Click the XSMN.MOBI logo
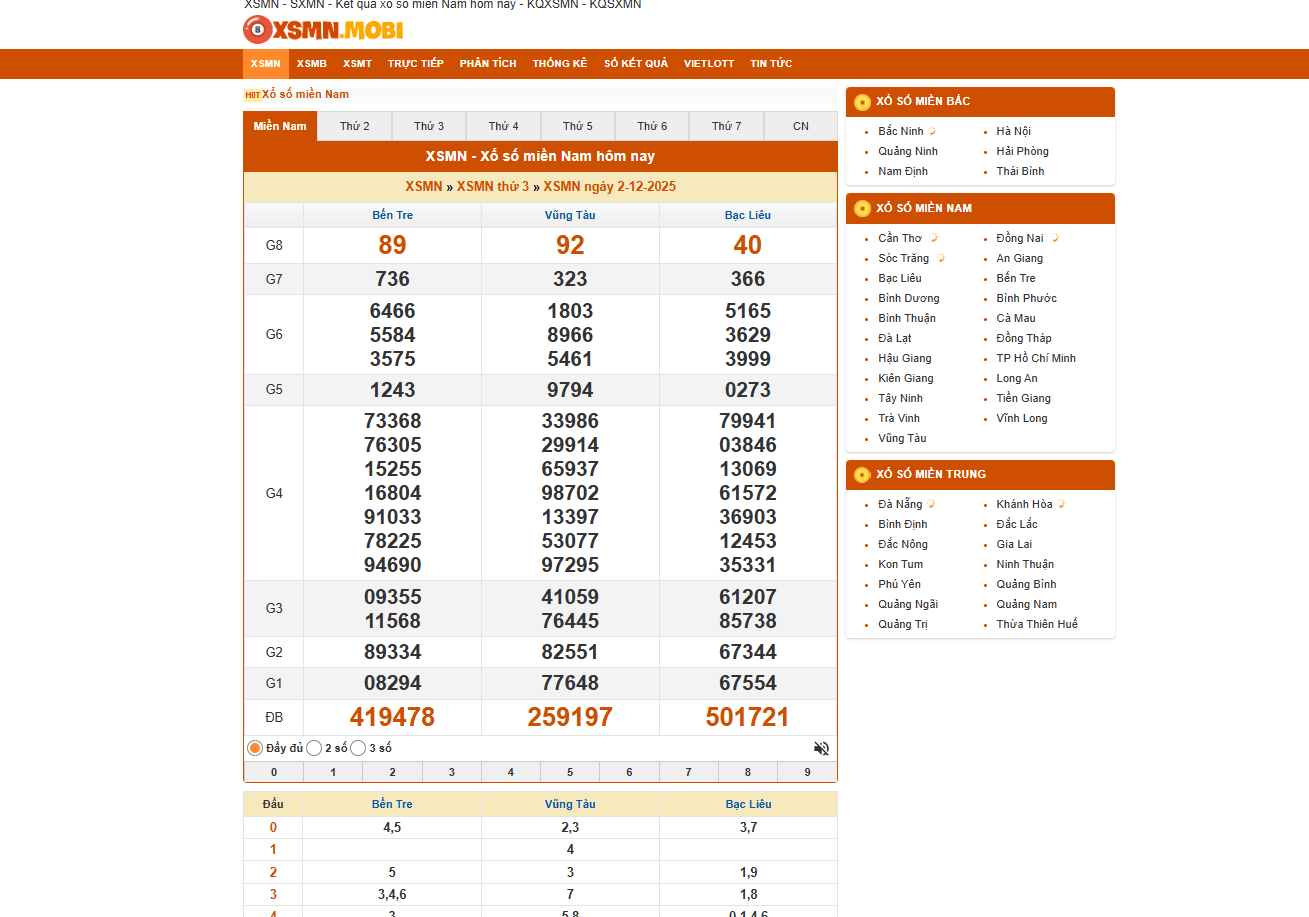1309x917 pixels. click(x=323, y=30)
